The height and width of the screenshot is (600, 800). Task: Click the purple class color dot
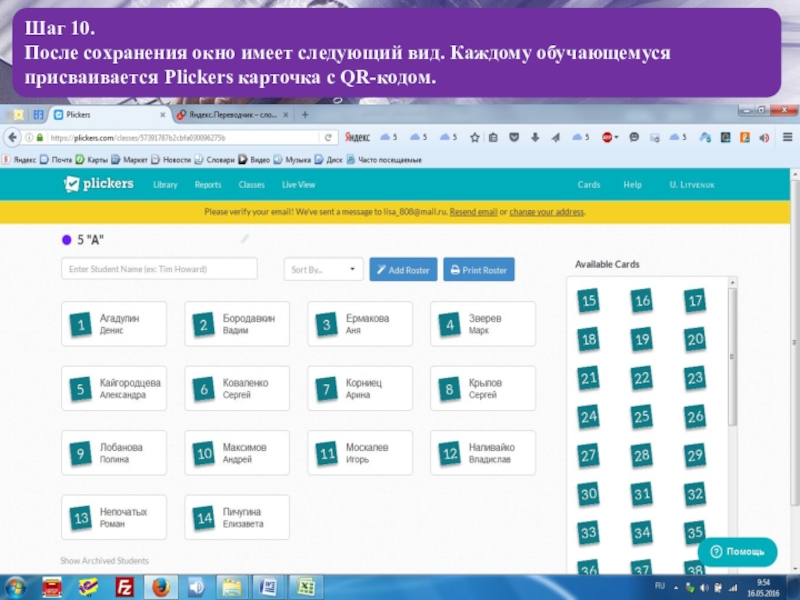(66, 240)
